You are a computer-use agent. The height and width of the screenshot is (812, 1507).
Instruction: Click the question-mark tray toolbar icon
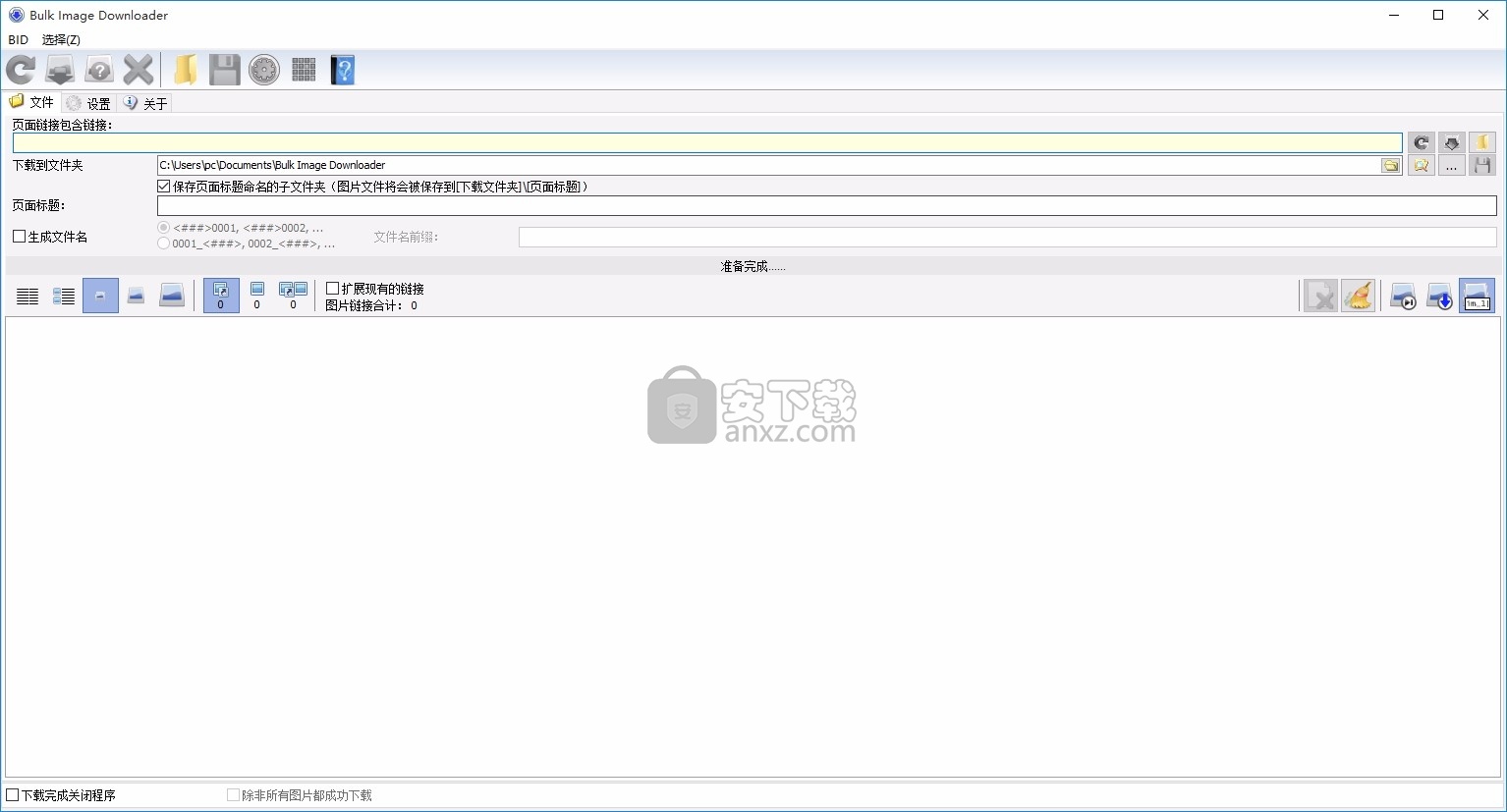pos(99,70)
